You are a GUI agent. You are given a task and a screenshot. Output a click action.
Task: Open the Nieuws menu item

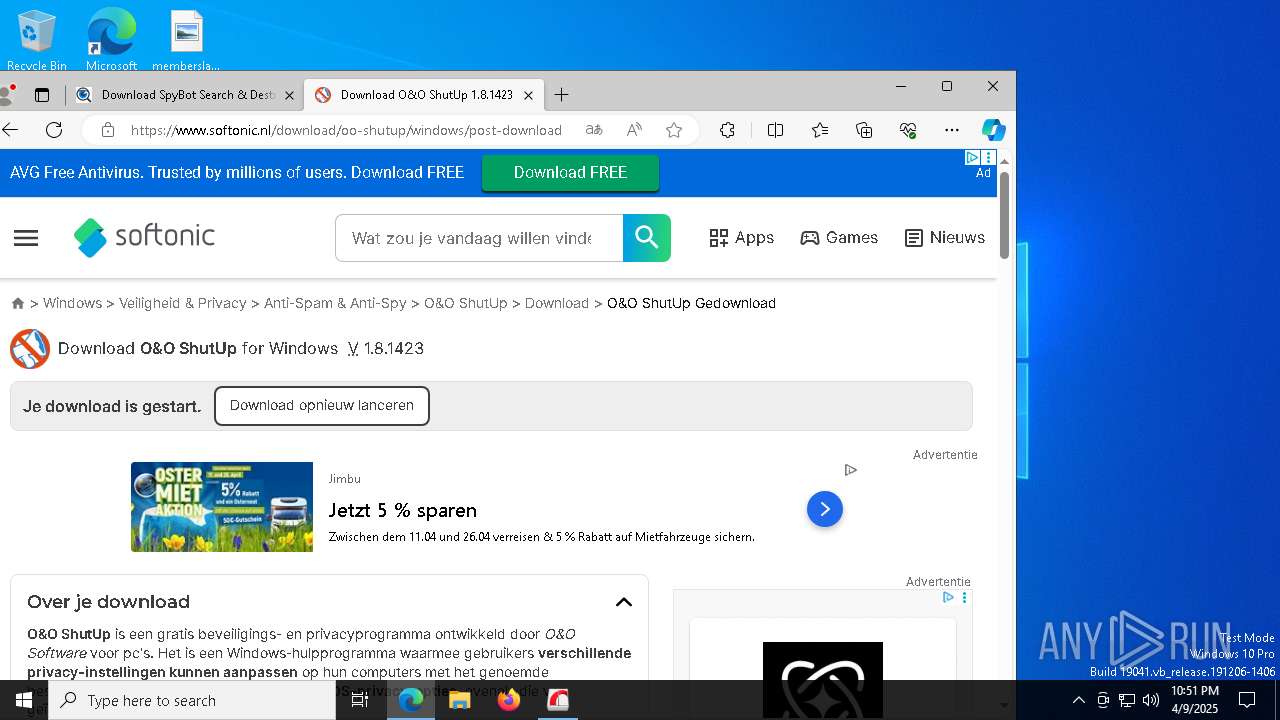pyautogui.click(x=945, y=238)
